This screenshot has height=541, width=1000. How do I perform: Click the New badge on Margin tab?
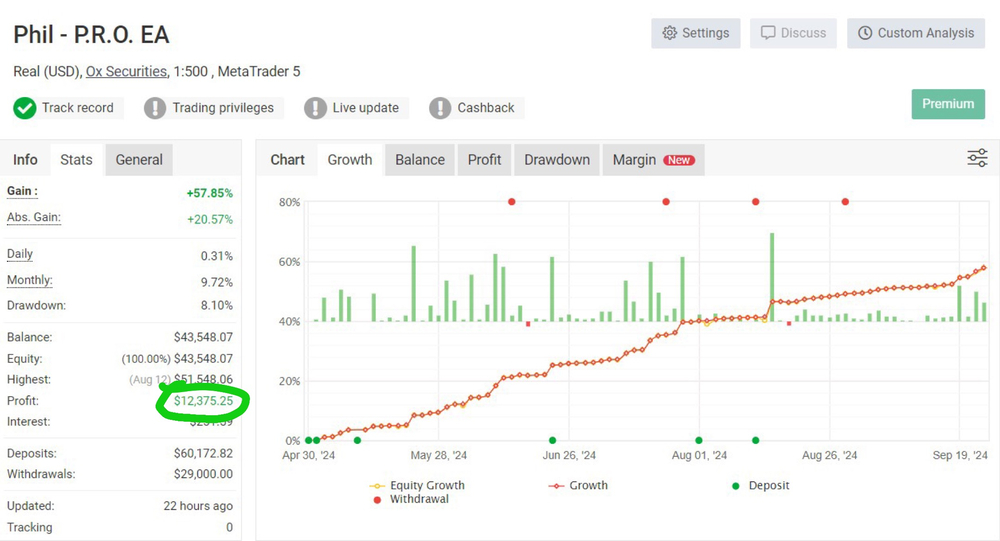679,160
